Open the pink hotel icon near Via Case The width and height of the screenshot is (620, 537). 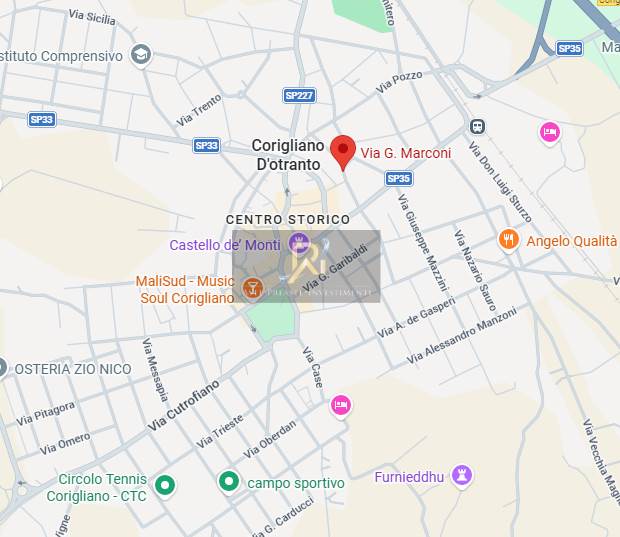pos(340,406)
